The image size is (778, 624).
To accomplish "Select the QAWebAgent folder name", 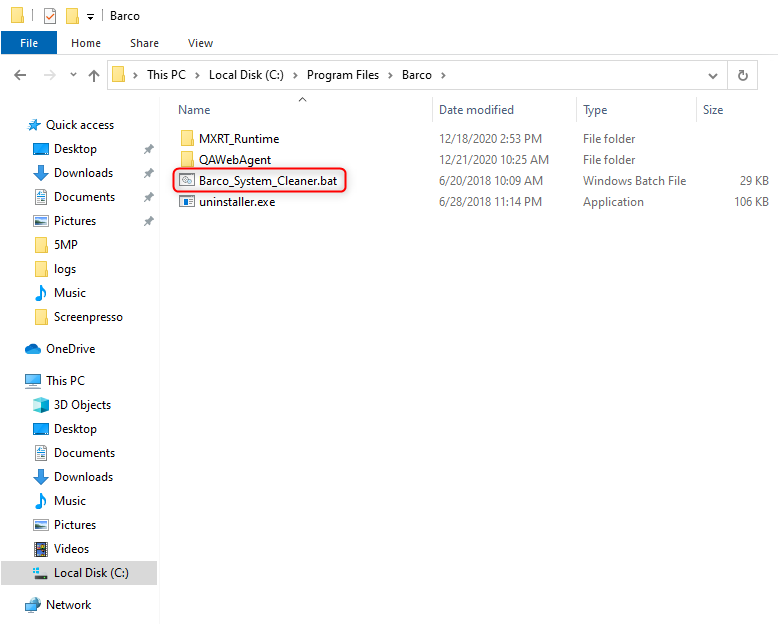I will (235, 160).
